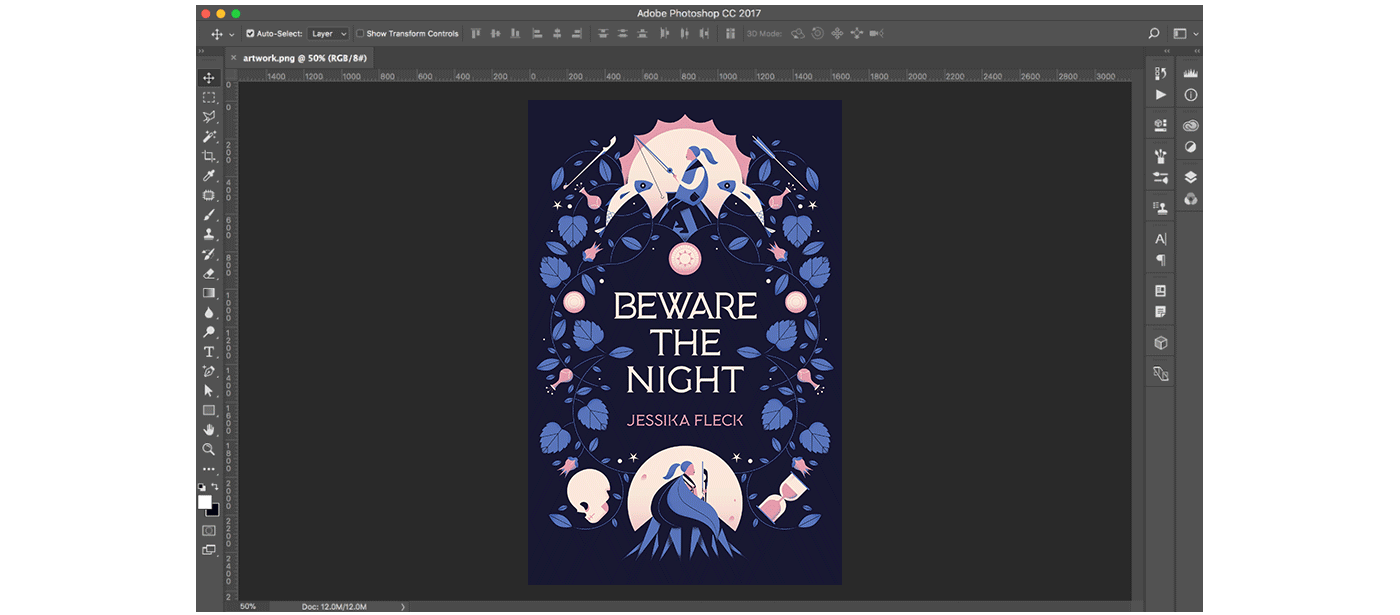The height and width of the screenshot is (615, 1400).
Task: Select the Rectangular Marquee tool
Action: click(209, 98)
